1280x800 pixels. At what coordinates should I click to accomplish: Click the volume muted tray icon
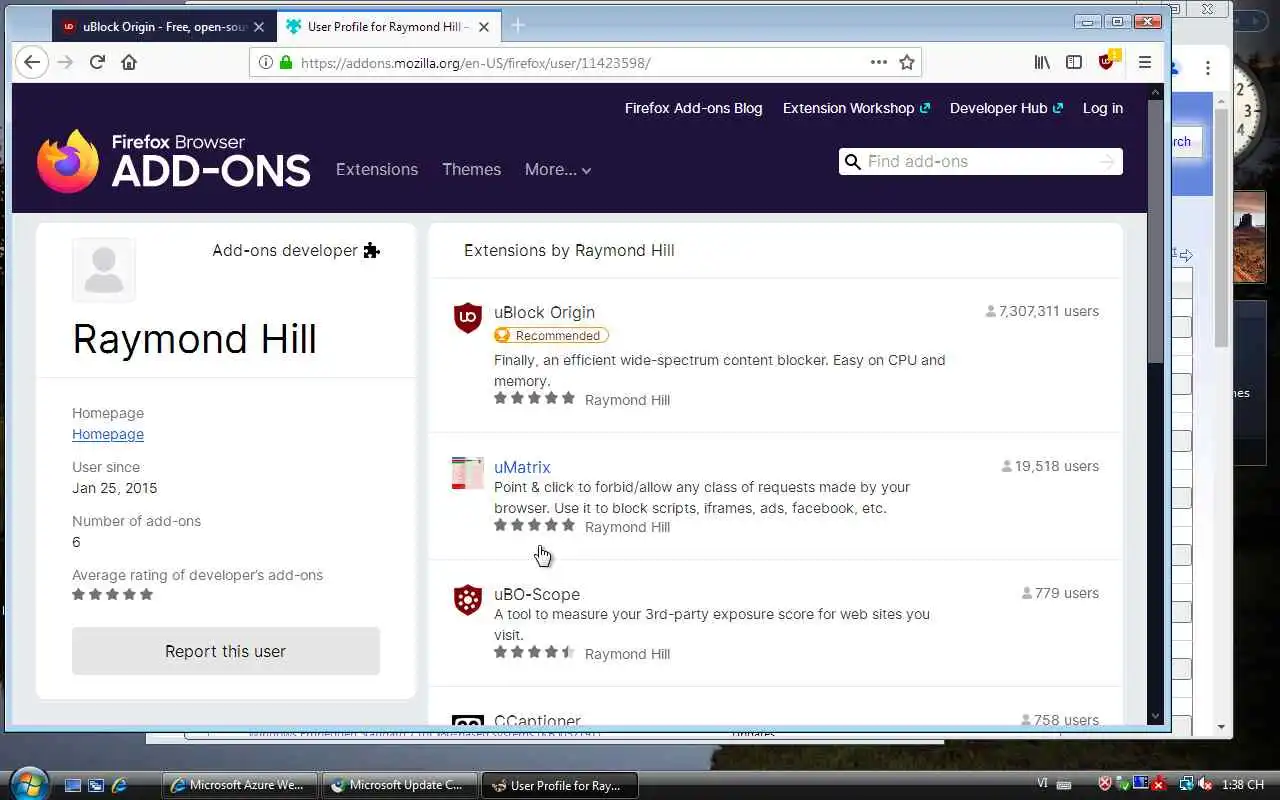point(1206,784)
